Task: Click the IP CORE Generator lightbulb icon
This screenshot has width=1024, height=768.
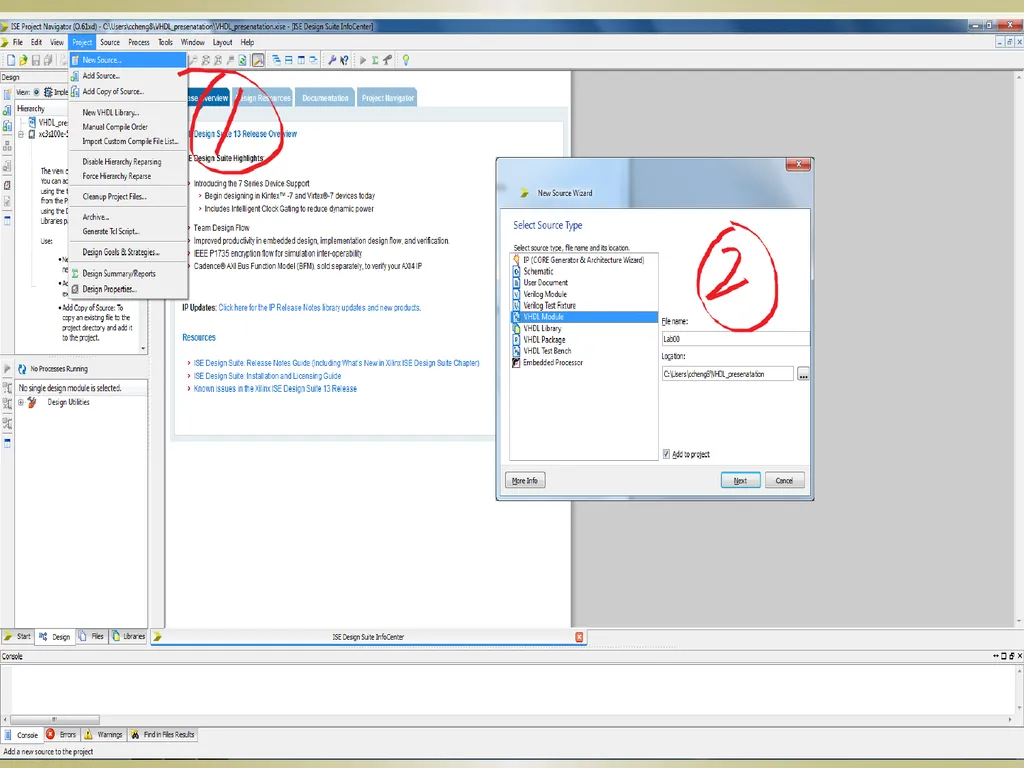Action: pyautogui.click(x=516, y=260)
